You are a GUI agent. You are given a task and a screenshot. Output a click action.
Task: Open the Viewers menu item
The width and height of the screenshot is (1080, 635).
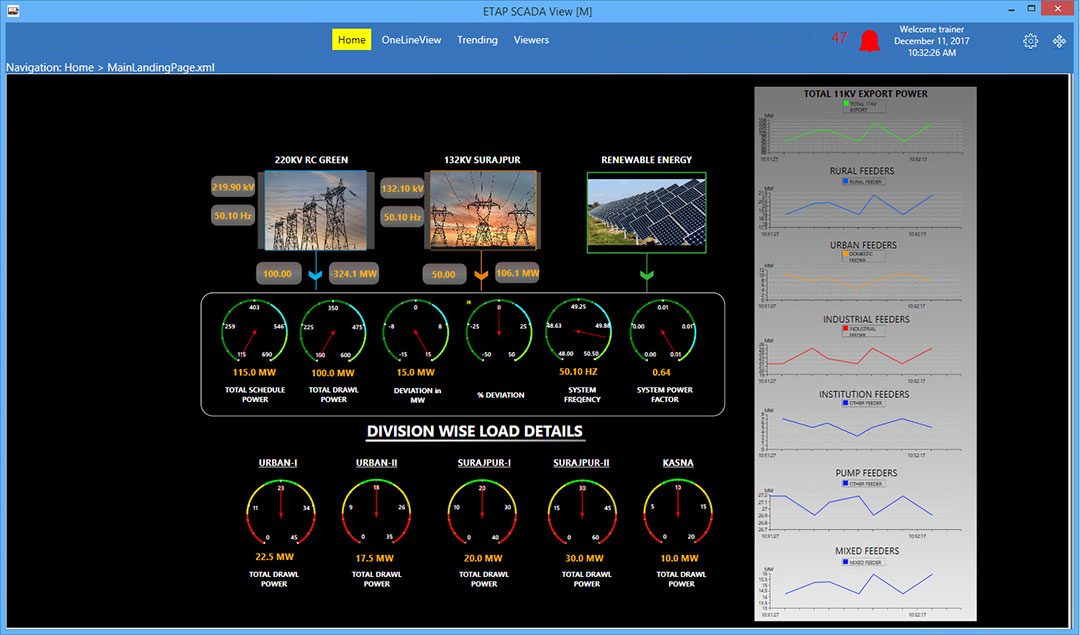click(x=531, y=40)
